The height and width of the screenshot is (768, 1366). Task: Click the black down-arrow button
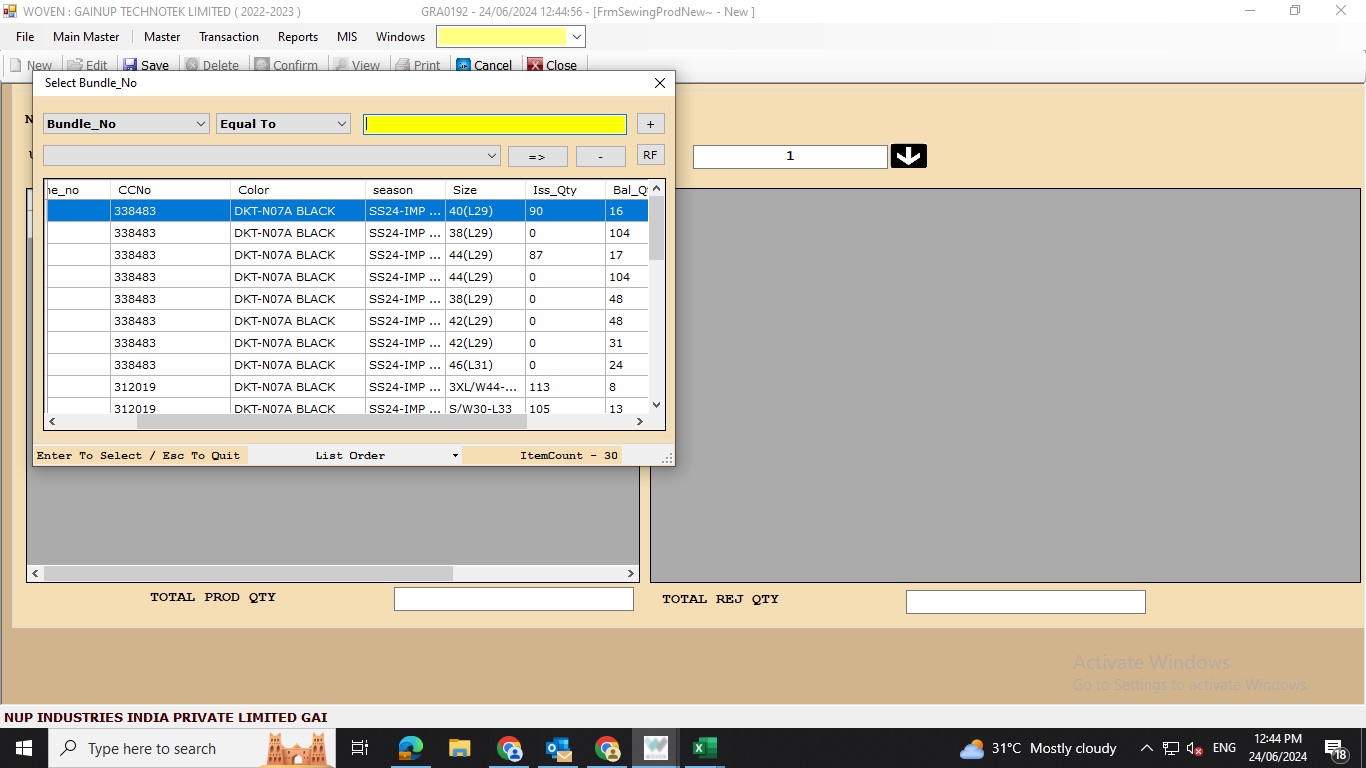click(908, 156)
